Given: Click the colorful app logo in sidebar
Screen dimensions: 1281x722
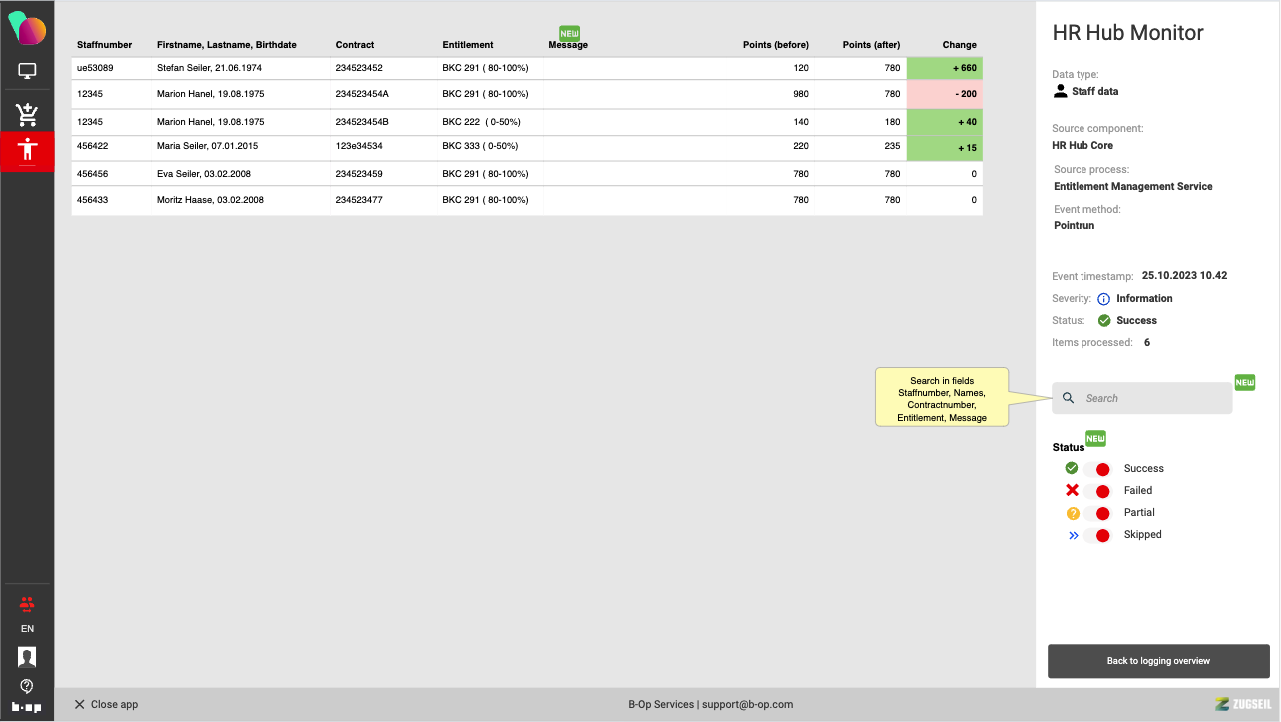Looking at the screenshot, I should click(27, 29).
